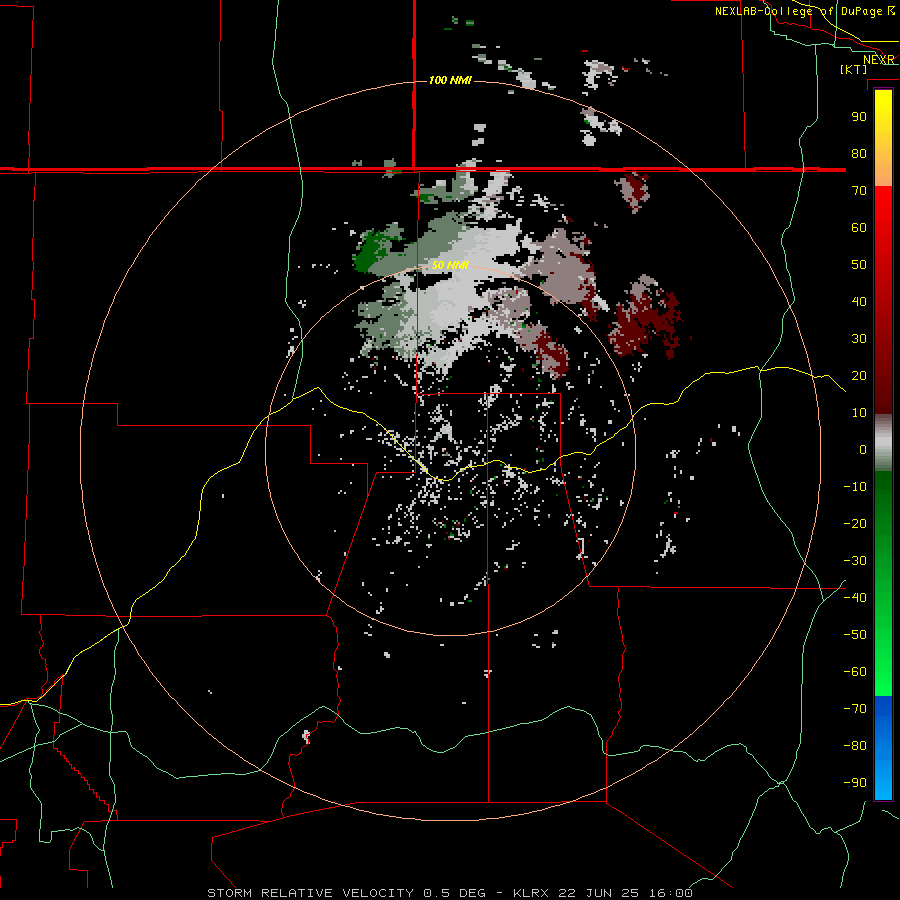Click the -60 value on the velocity scale
Image resolution: width=900 pixels, height=900 pixels.
pyautogui.click(x=855, y=672)
